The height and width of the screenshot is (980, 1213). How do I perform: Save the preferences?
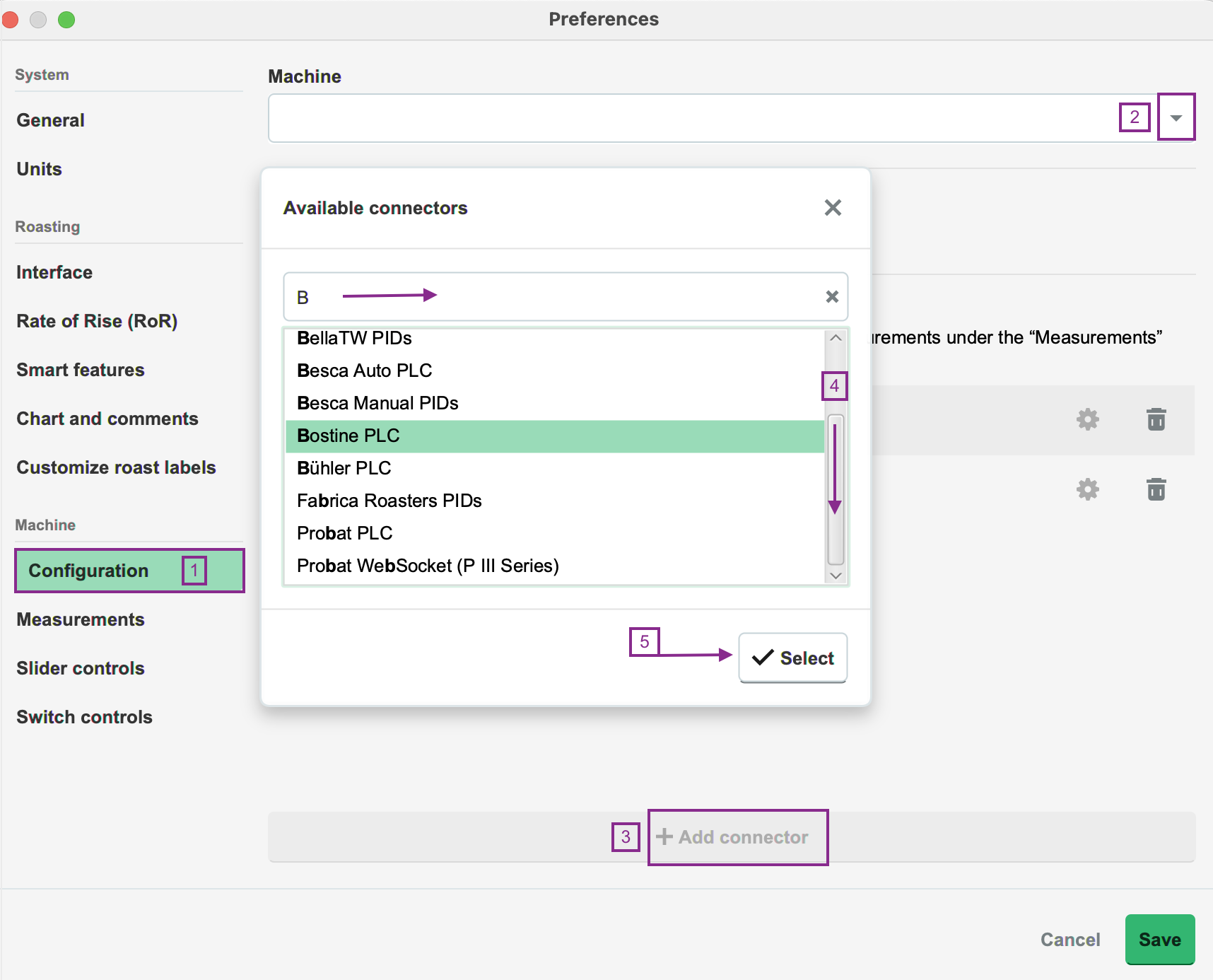[1160, 940]
